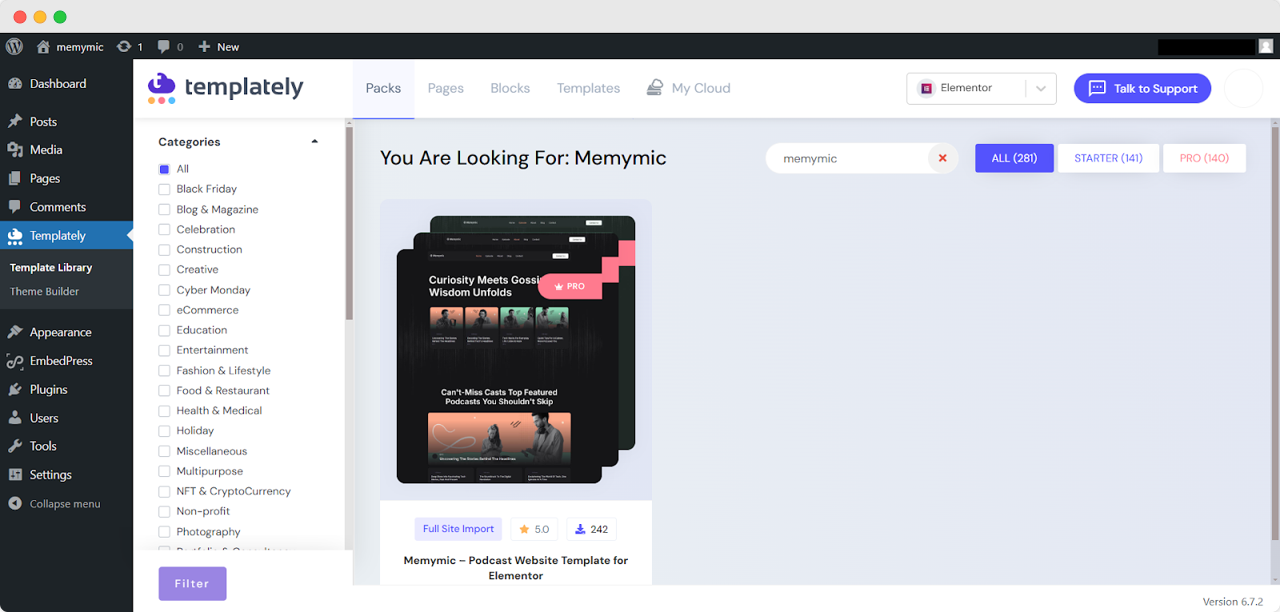Open the My Cloud tab
1280x612 pixels.
[689, 88]
